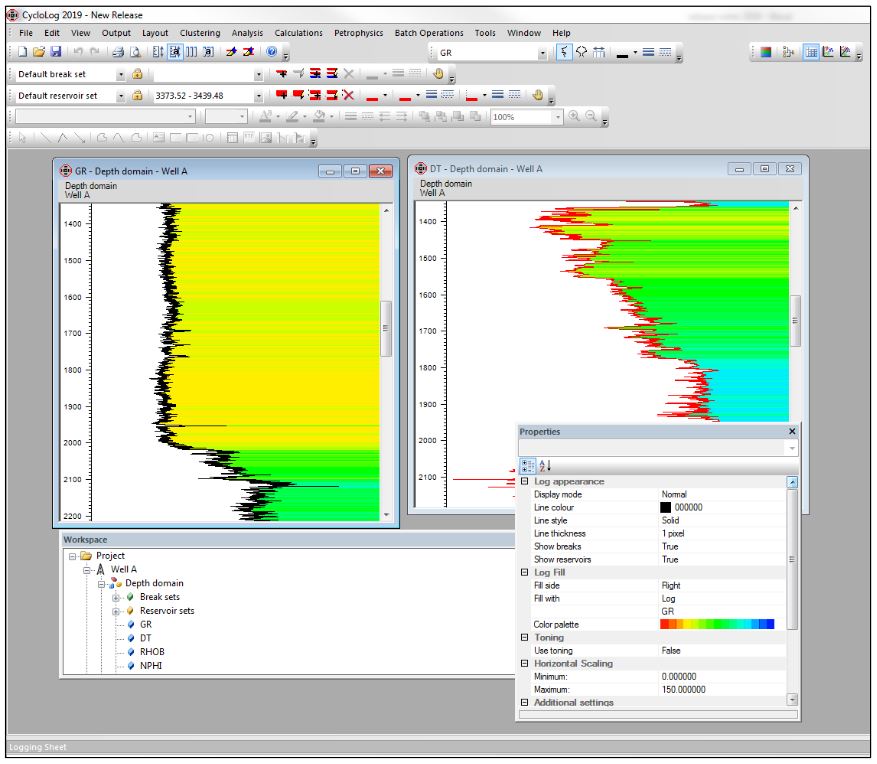Viewport: 877px width, 764px height.
Task: Open the GR log selection dropdown
Action: coord(543,53)
